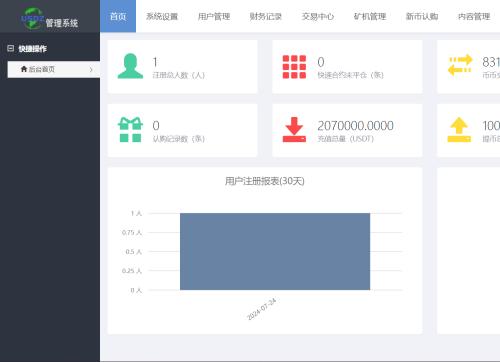Click the red grid contracts icon
Screen dimensions: 500x362
(x=294, y=67)
